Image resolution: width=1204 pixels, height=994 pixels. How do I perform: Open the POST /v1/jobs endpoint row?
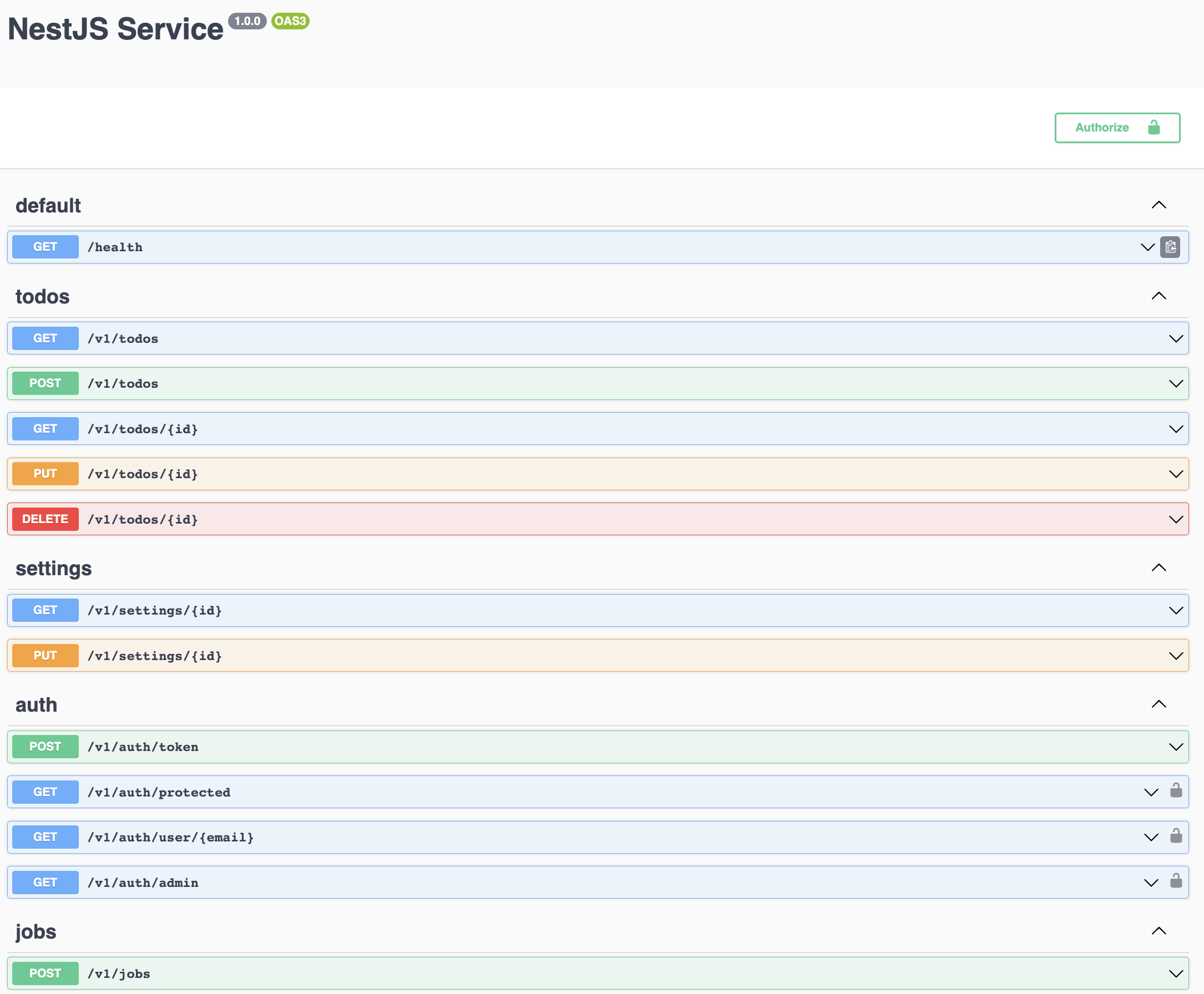pyautogui.click(x=119, y=973)
